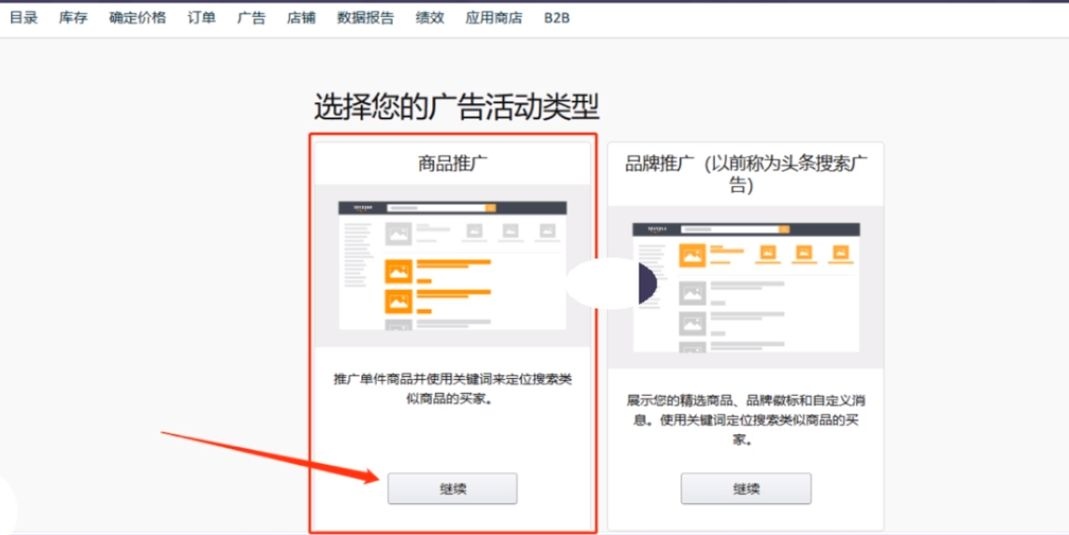Open the 订单 menu
Image resolution: width=1069 pixels, height=535 pixels.
click(x=201, y=18)
